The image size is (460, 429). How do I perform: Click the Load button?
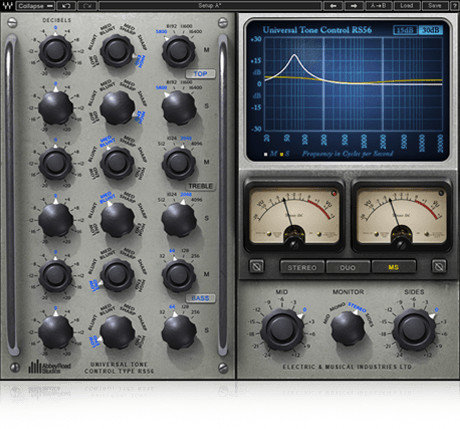(x=407, y=6)
